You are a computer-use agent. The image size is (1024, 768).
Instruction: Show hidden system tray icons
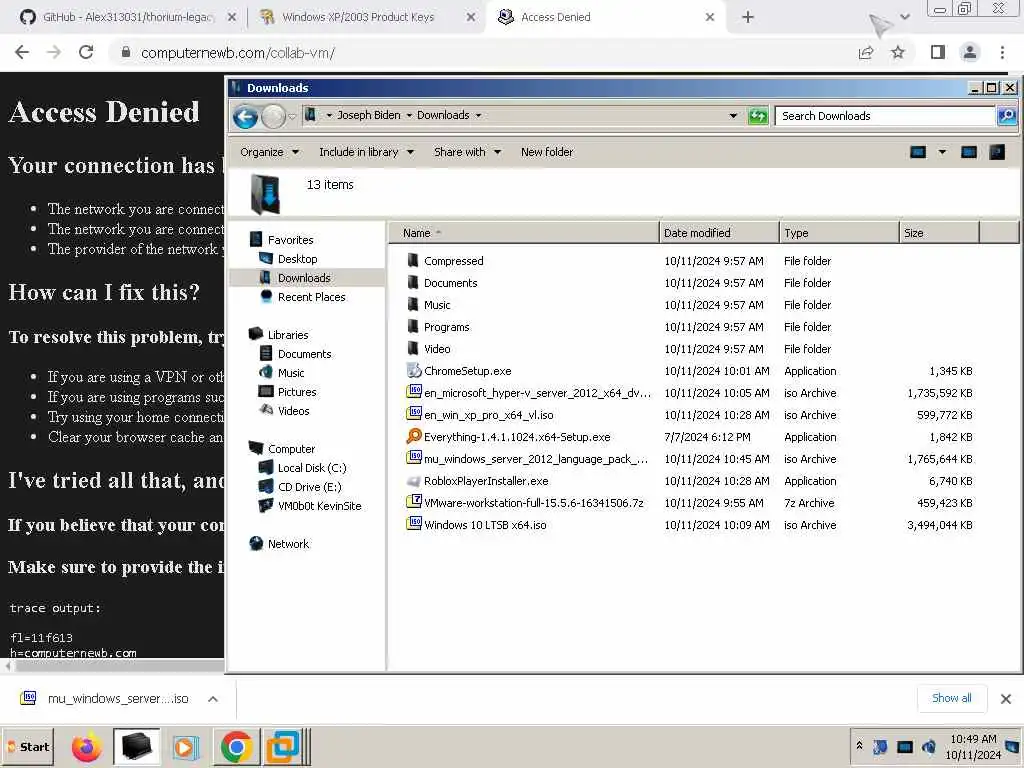859,746
